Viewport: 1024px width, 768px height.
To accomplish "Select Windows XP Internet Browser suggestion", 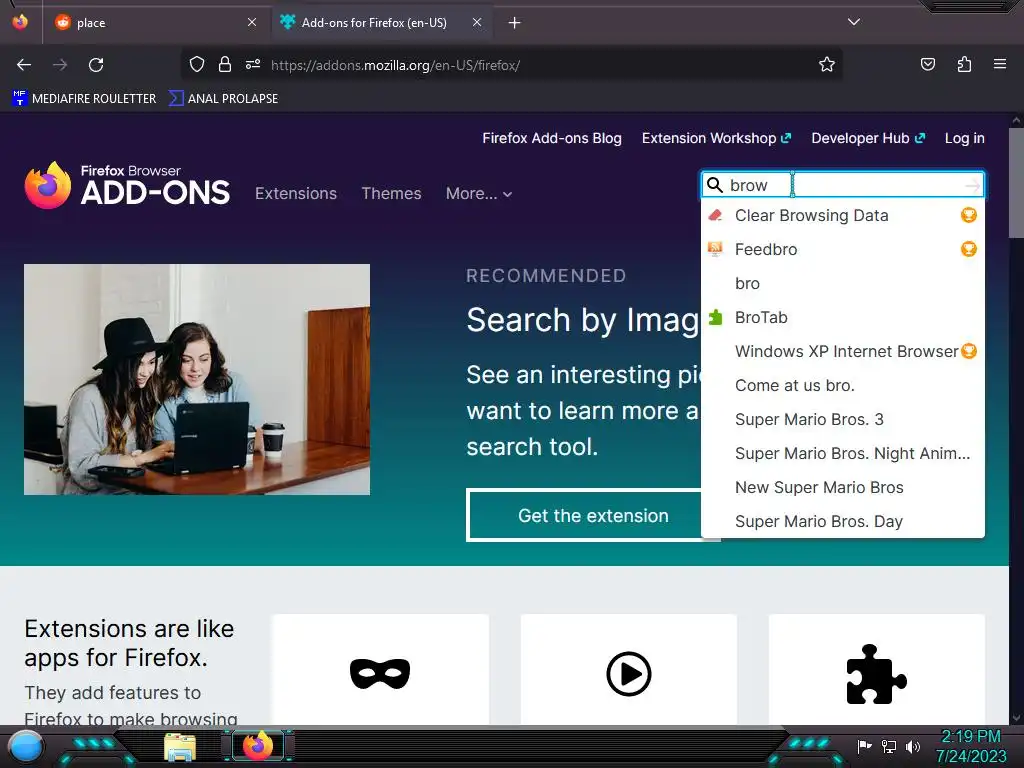I will [842, 351].
